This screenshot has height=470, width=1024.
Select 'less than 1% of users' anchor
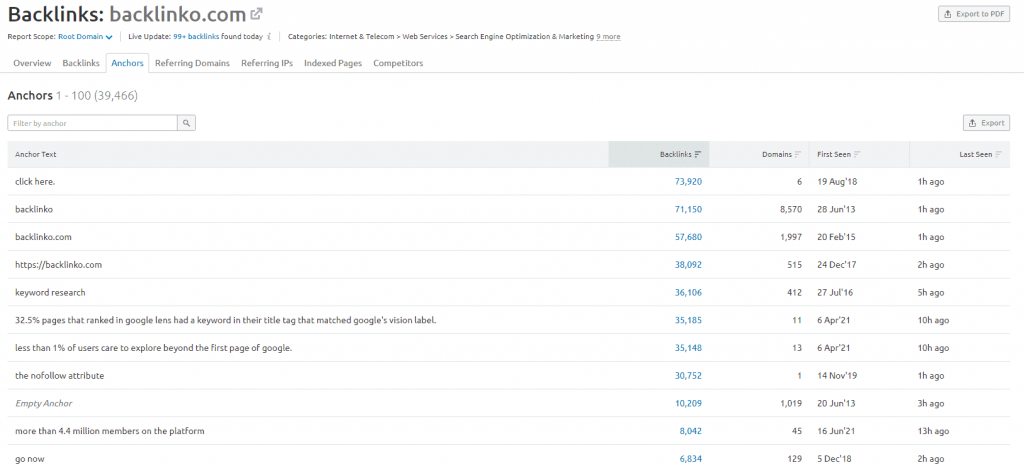[153, 348]
